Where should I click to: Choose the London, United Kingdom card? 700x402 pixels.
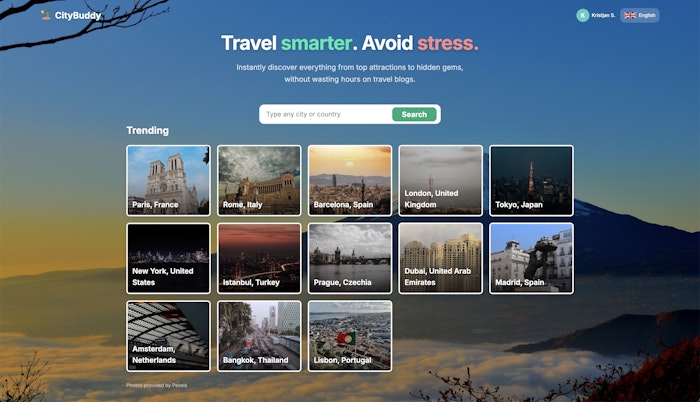point(441,180)
